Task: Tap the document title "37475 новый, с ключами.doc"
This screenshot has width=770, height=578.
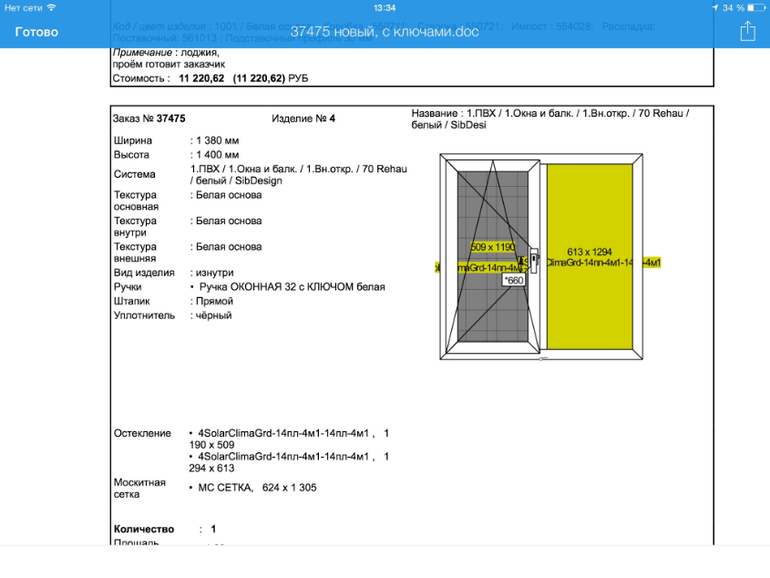Action: (x=384, y=32)
